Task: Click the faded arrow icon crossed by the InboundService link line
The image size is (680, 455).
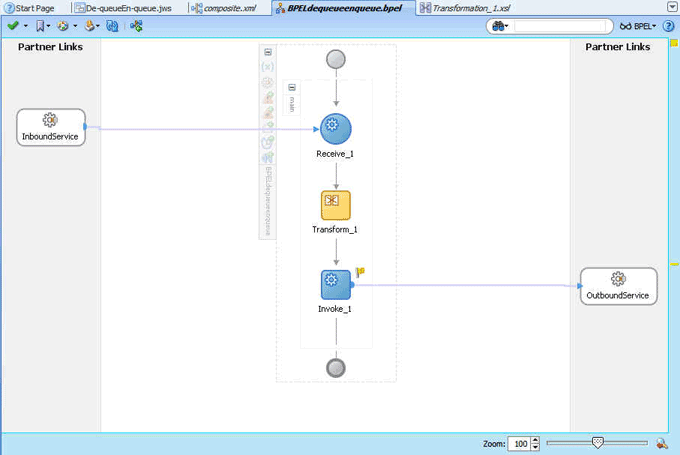Action: [x=268, y=127]
